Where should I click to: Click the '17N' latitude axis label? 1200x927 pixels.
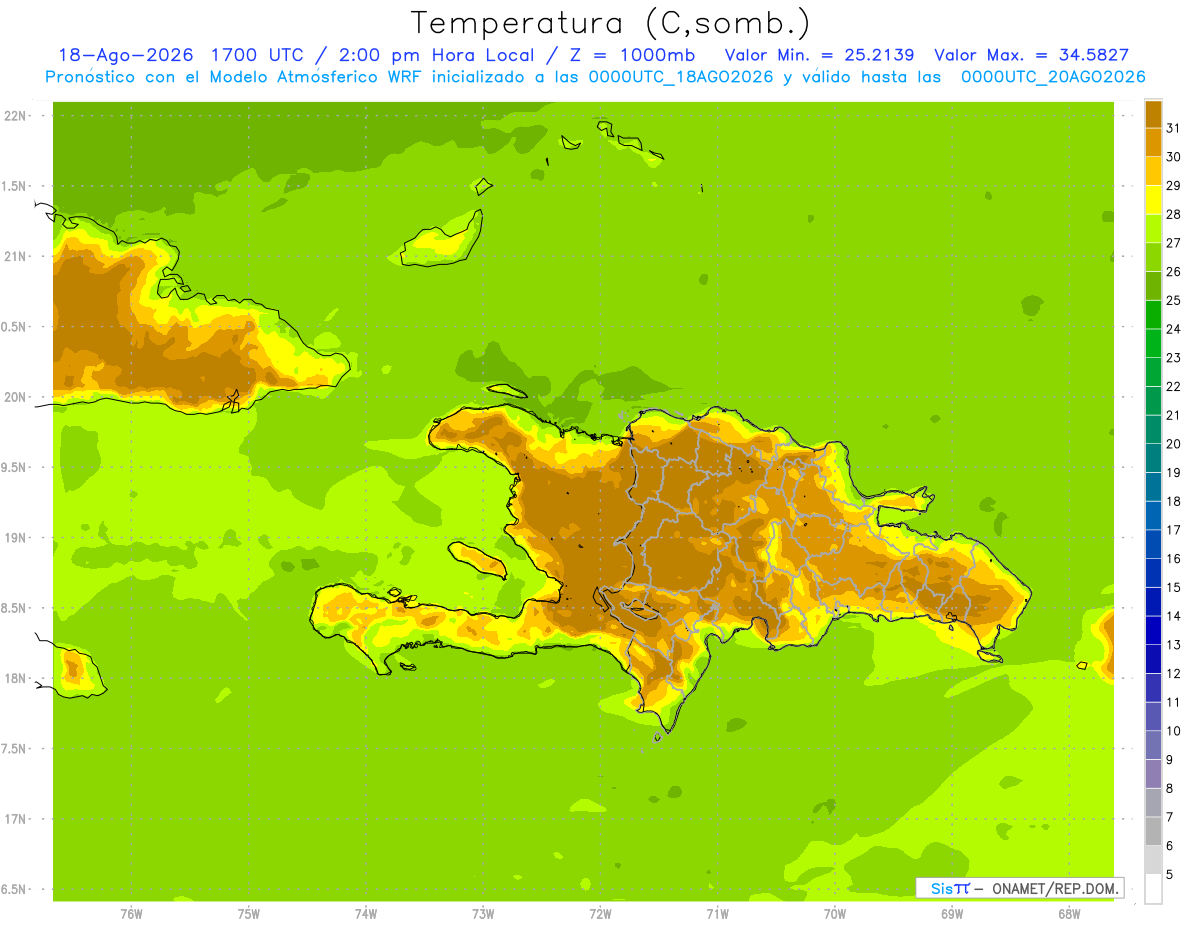pyautogui.click(x=13, y=819)
